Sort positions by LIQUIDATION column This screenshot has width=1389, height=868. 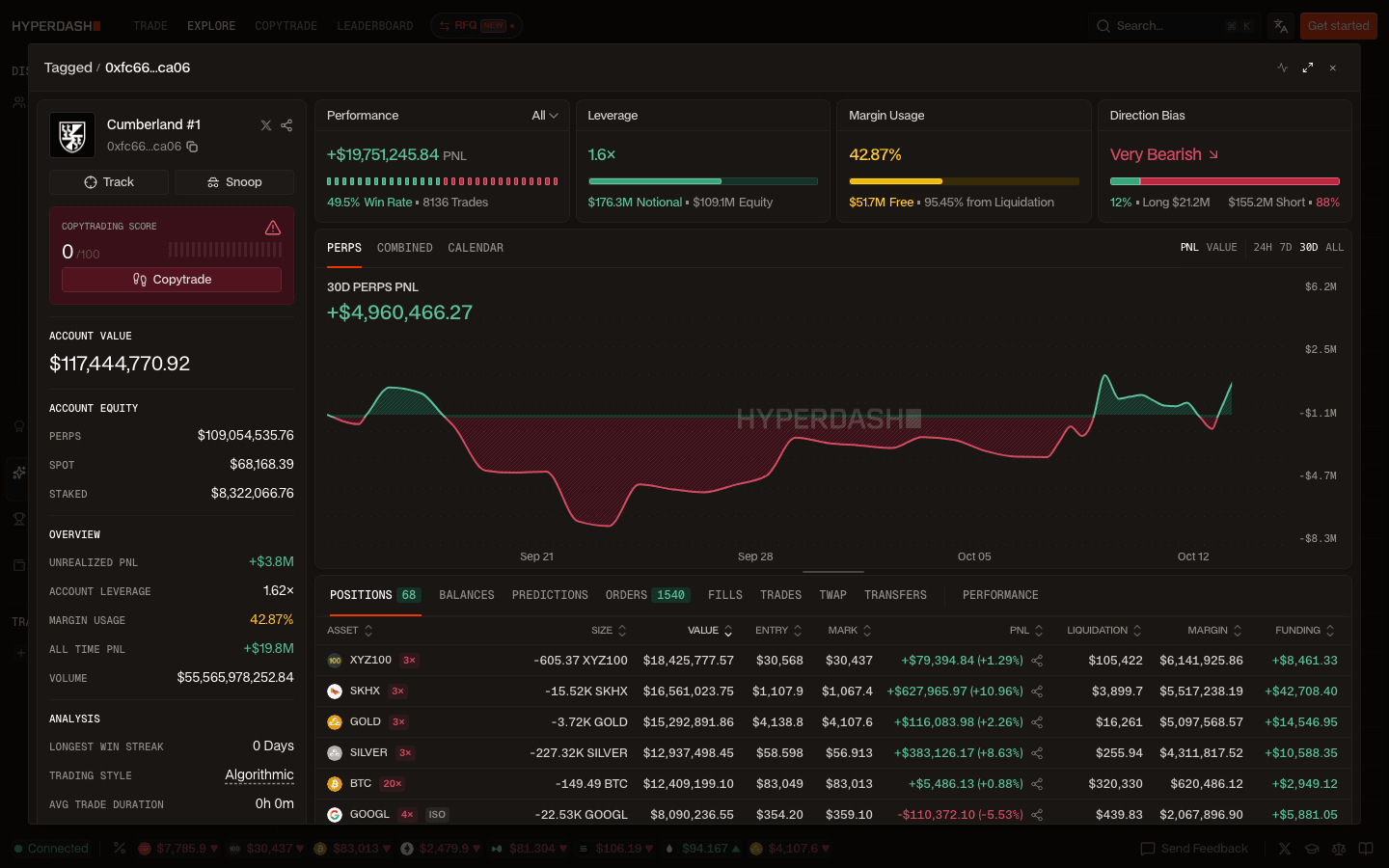point(1104,631)
